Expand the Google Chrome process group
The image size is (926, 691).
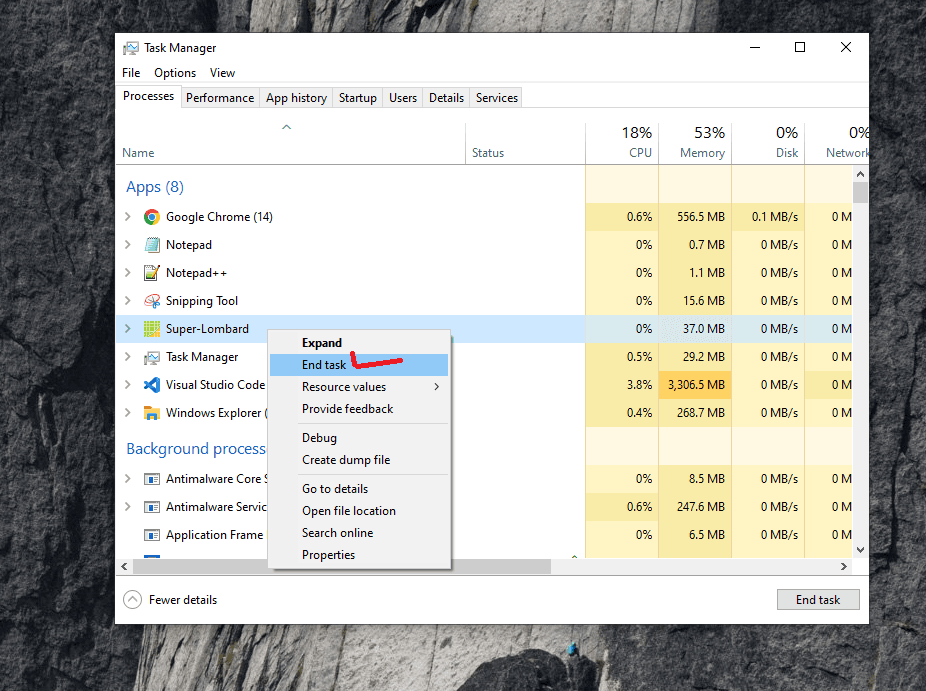(128, 217)
